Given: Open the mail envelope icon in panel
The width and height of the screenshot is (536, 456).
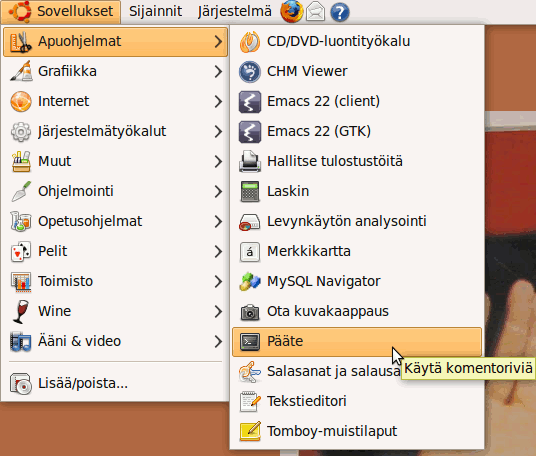Looking at the screenshot, I should [x=315, y=12].
